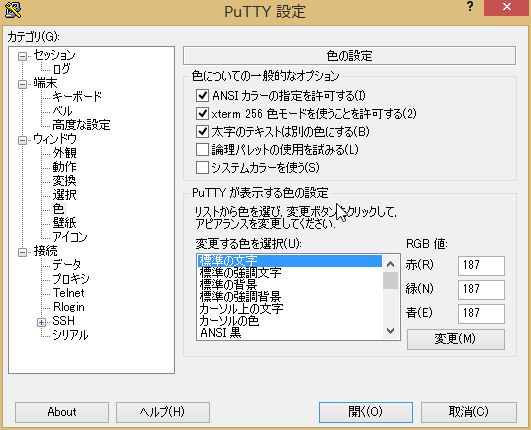Open Rlogin settings
Viewport: 531px width, 430px height.
[x=69, y=307]
